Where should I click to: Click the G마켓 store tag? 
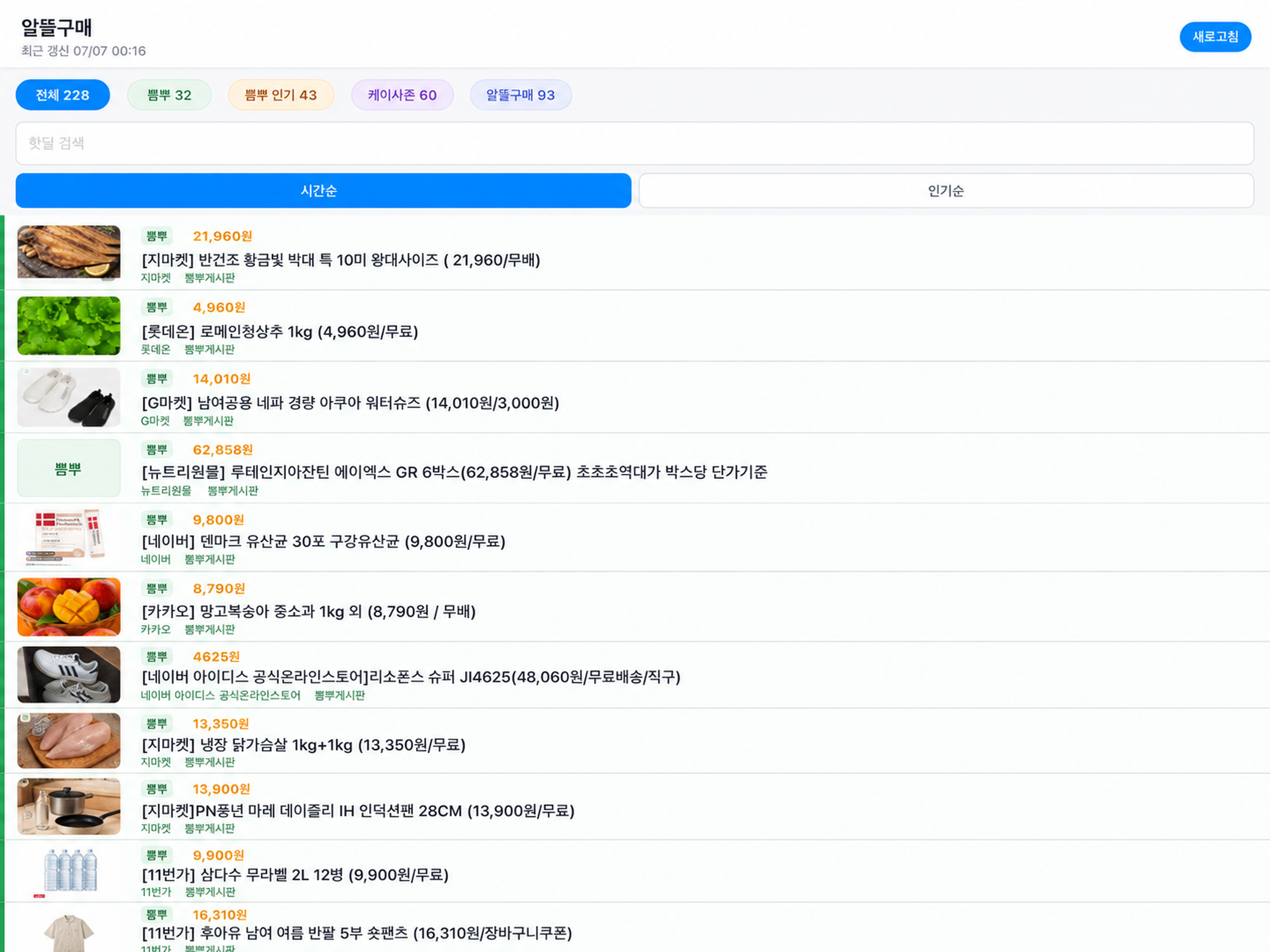[x=156, y=421]
